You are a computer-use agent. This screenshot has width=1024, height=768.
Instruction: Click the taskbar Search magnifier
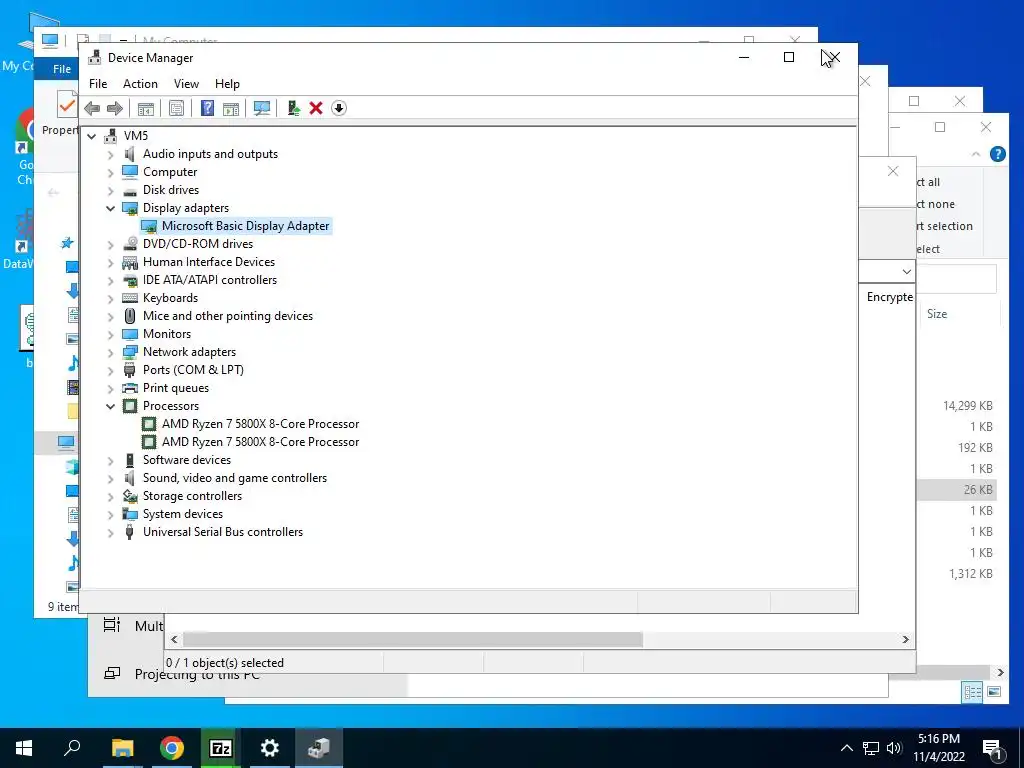coord(72,748)
